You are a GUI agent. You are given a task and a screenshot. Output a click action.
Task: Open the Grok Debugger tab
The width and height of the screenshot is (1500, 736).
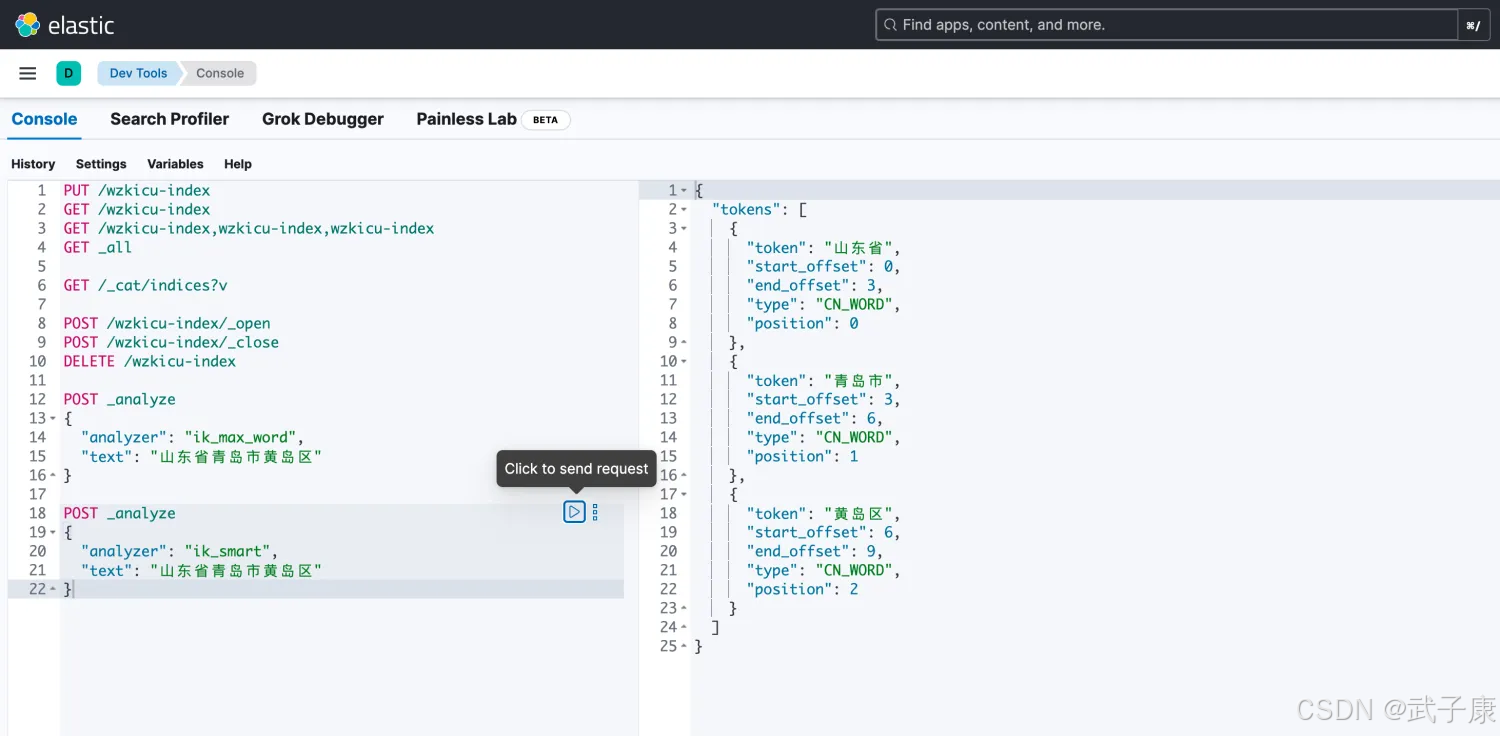tap(322, 119)
